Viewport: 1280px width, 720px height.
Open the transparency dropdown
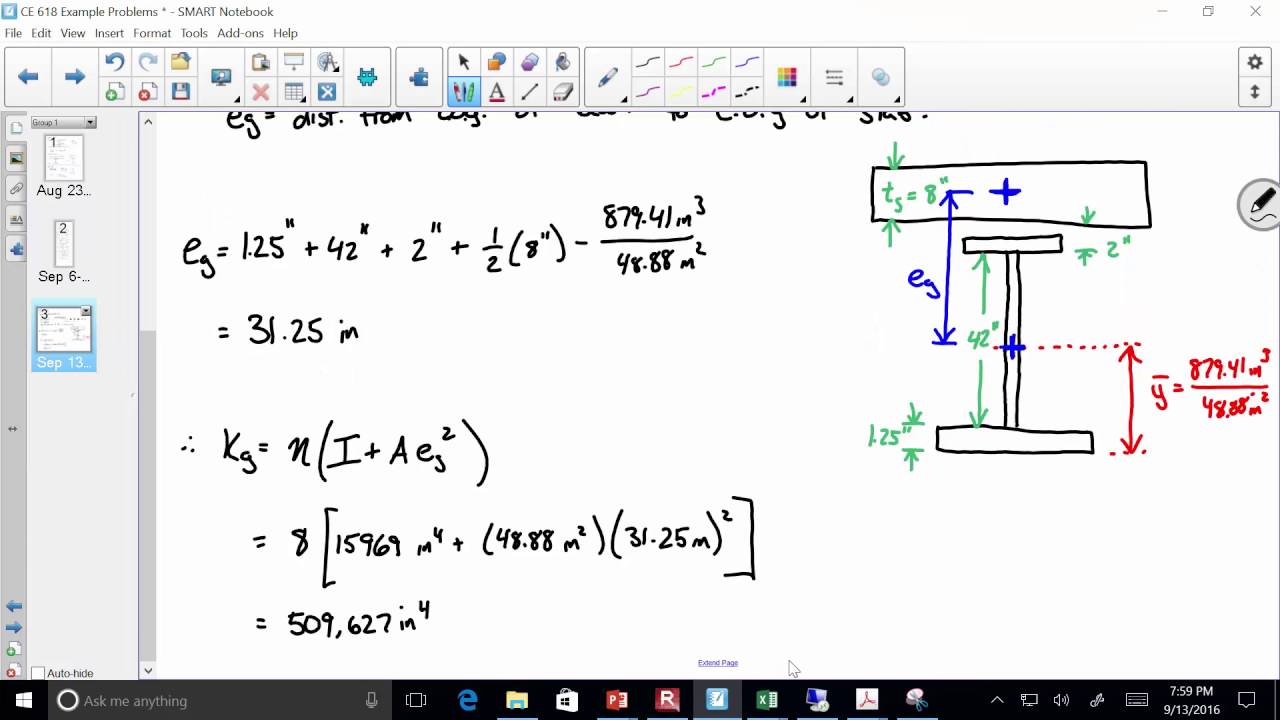[x=881, y=77]
